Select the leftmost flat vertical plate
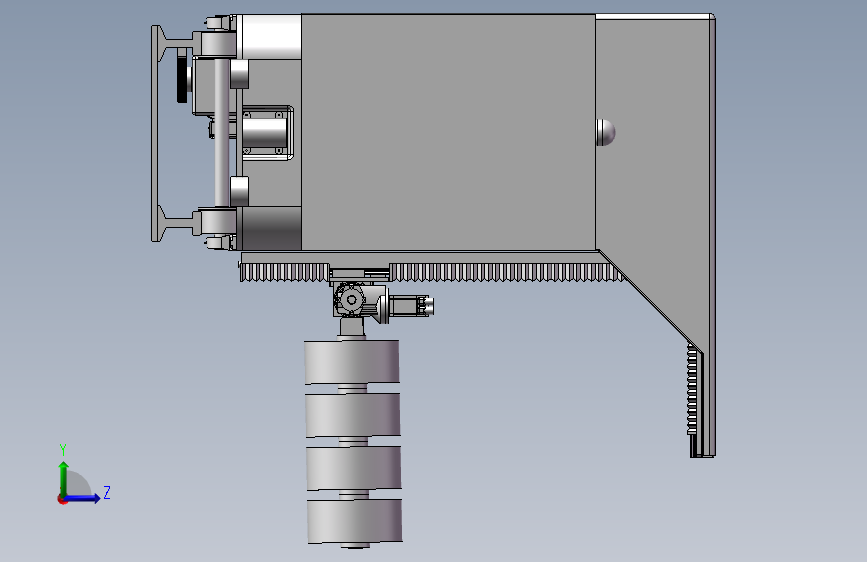The width and height of the screenshot is (867, 562). [x=155, y=133]
